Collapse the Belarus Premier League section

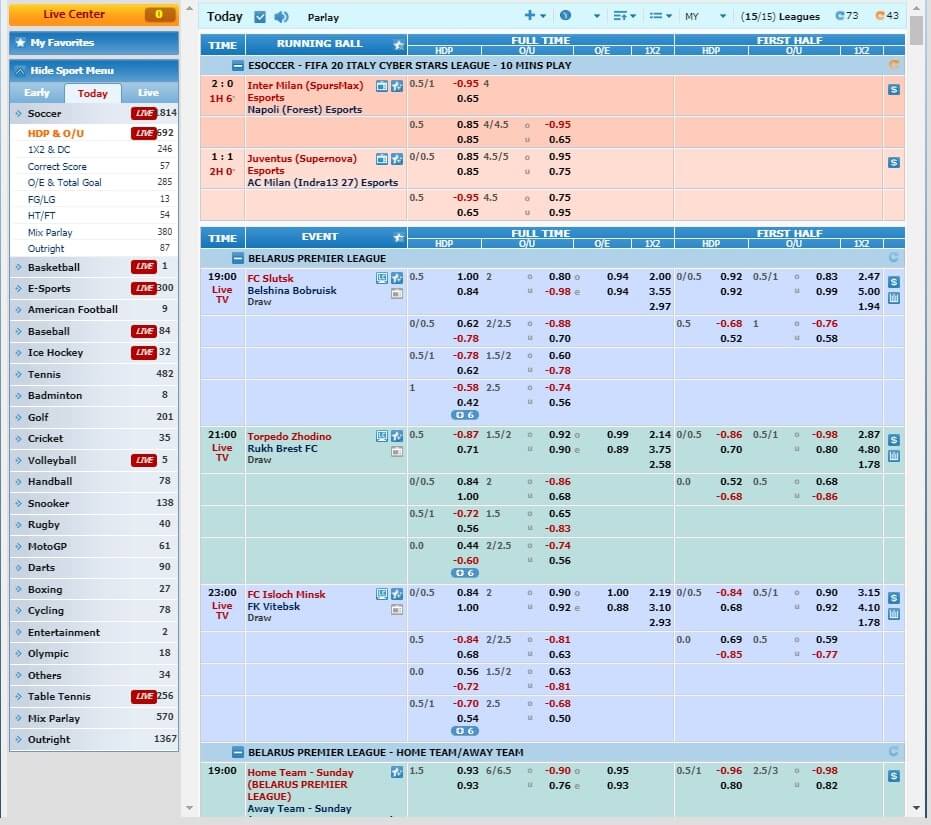(238, 257)
